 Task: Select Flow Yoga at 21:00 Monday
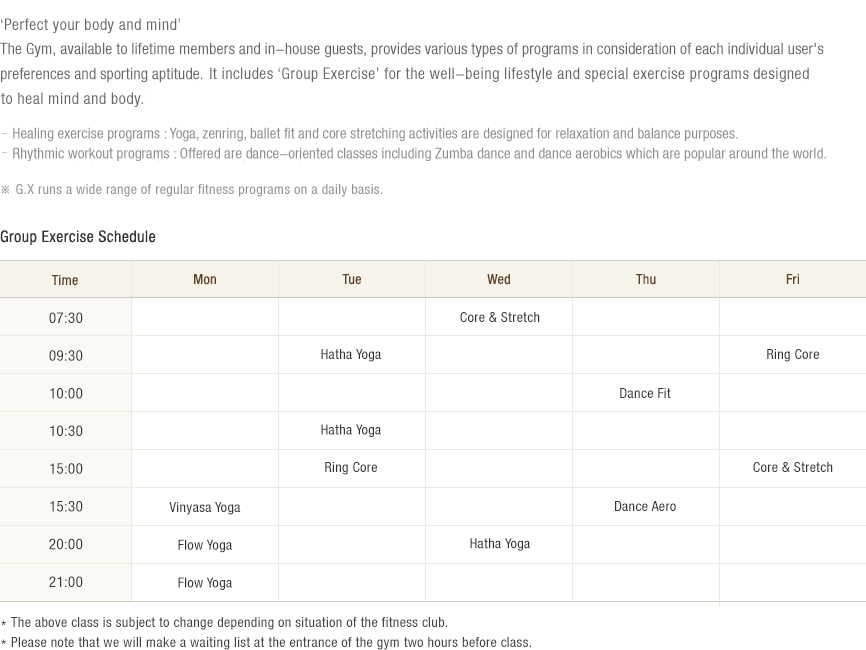pos(205,583)
